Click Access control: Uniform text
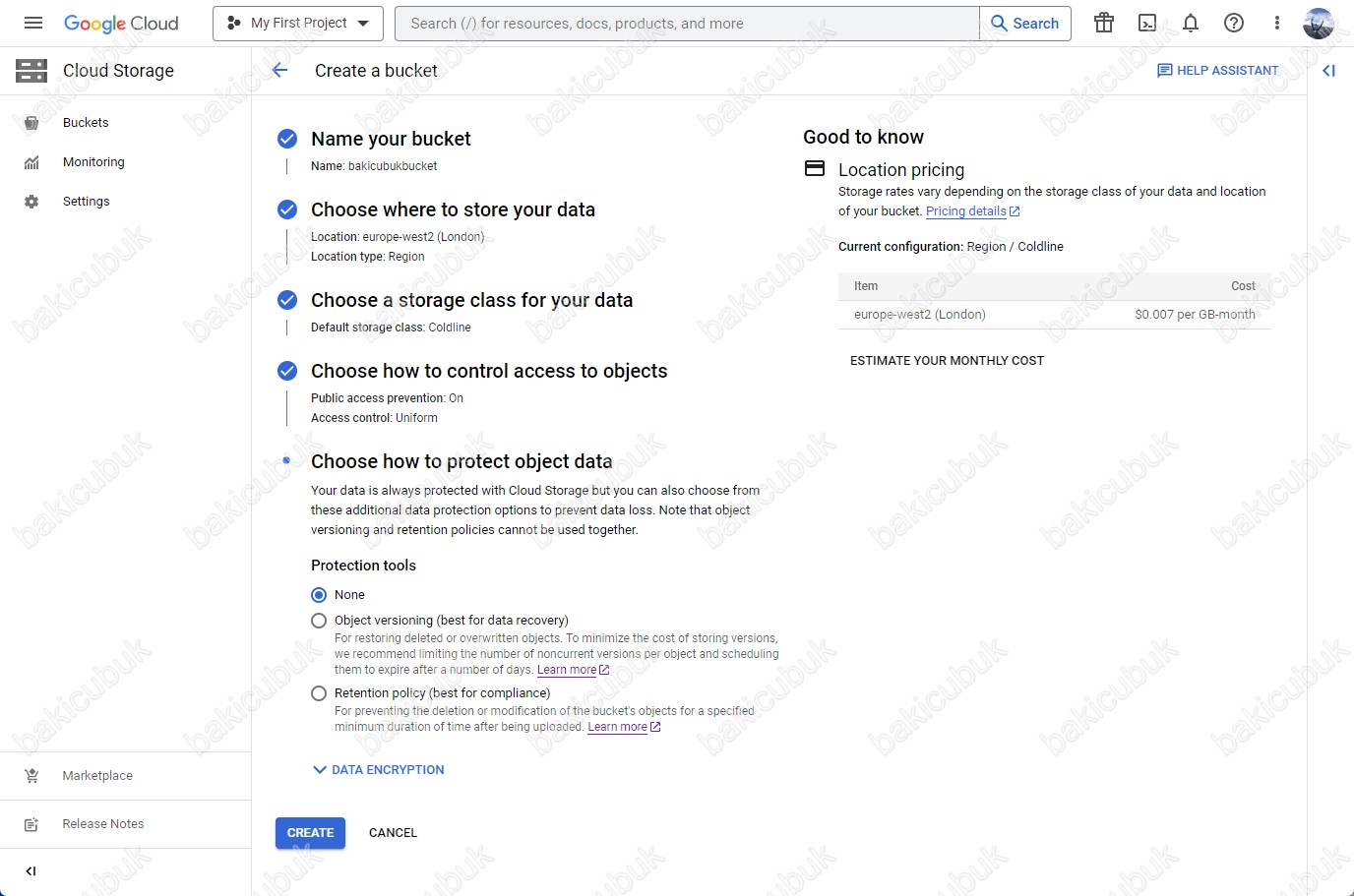Viewport: 1354px width, 896px height. point(374,418)
